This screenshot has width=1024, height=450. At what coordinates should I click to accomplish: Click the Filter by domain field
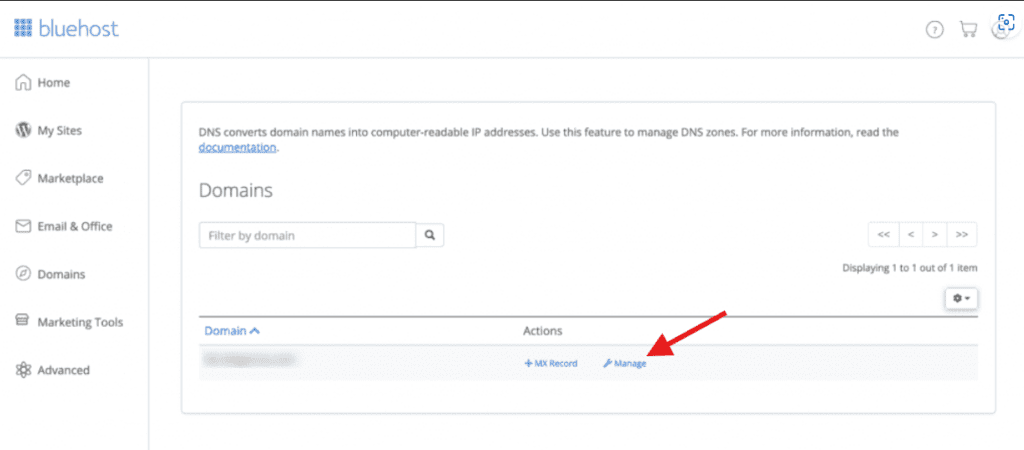(307, 235)
